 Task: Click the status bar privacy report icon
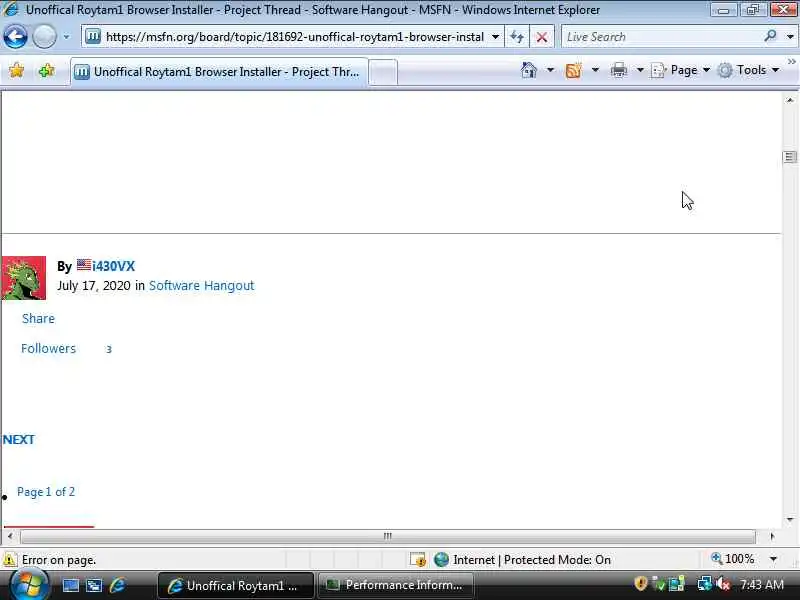(418, 560)
